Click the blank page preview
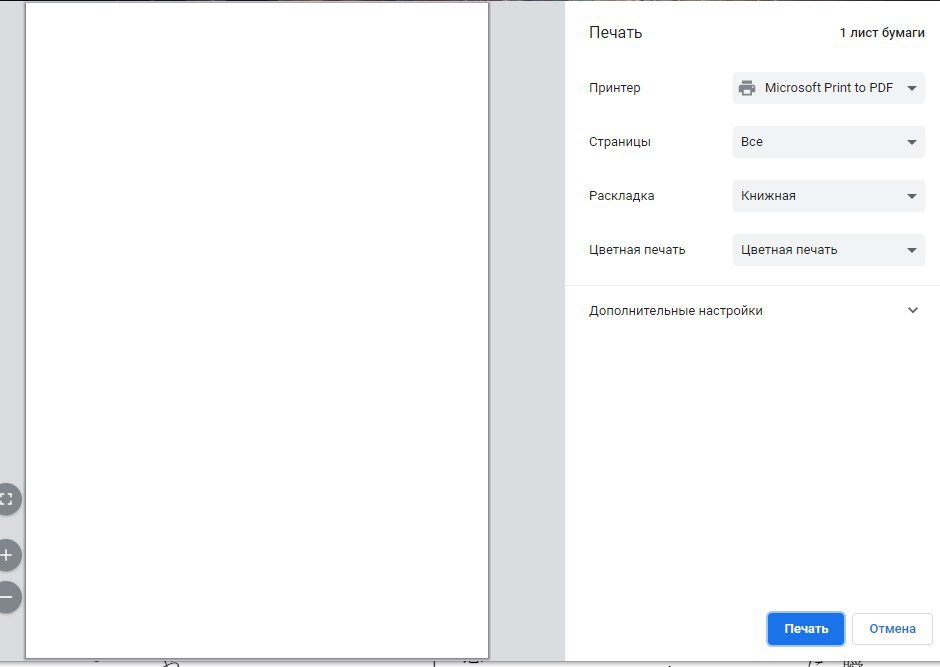This screenshot has height=667, width=940. [257, 330]
